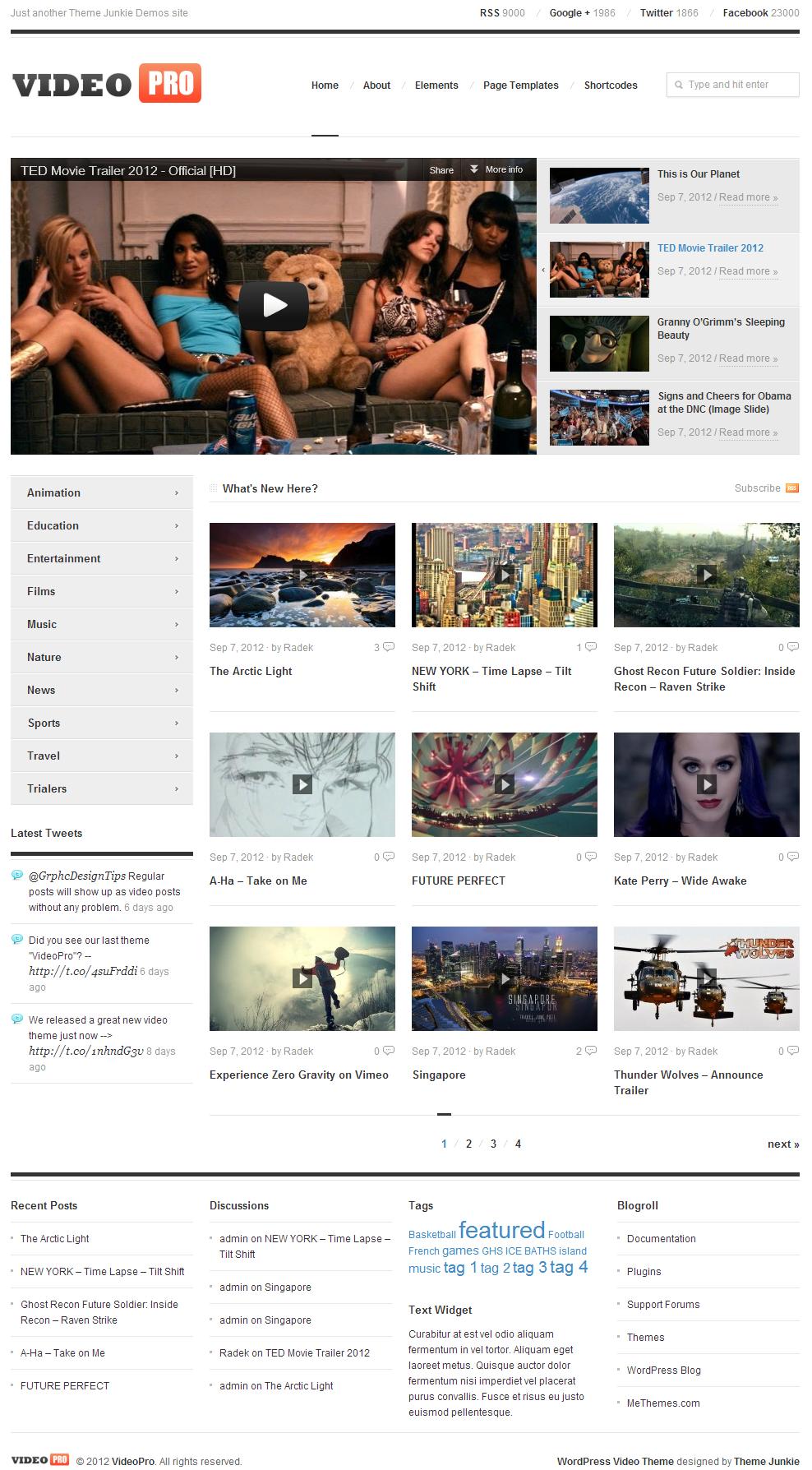Follow the Twitter 1866 link
Viewport: 812px width, 1470px height.
[x=669, y=13]
